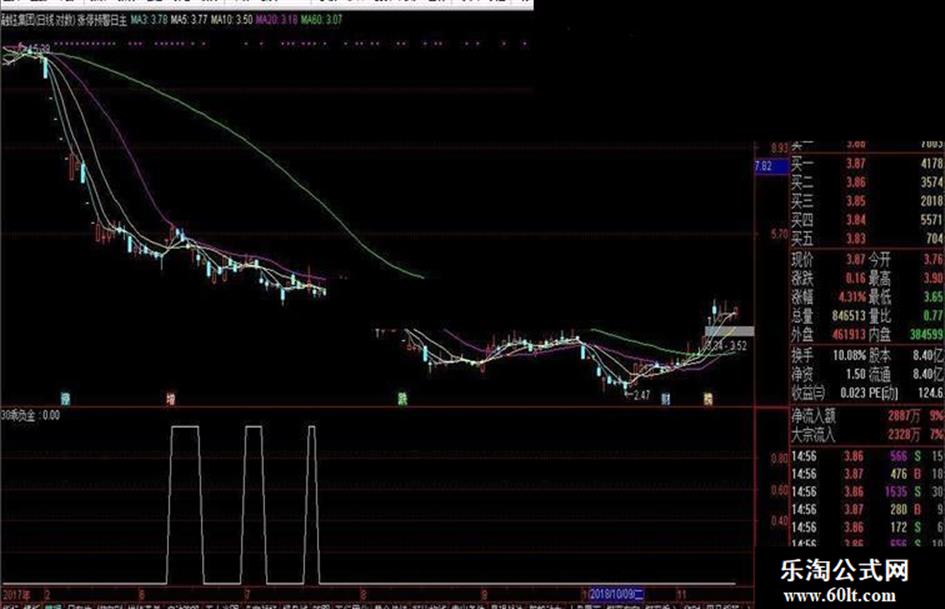This screenshot has height=609, width=945.
Task: Click the 14:56 tick row with volume 280
Action: point(867,510)
